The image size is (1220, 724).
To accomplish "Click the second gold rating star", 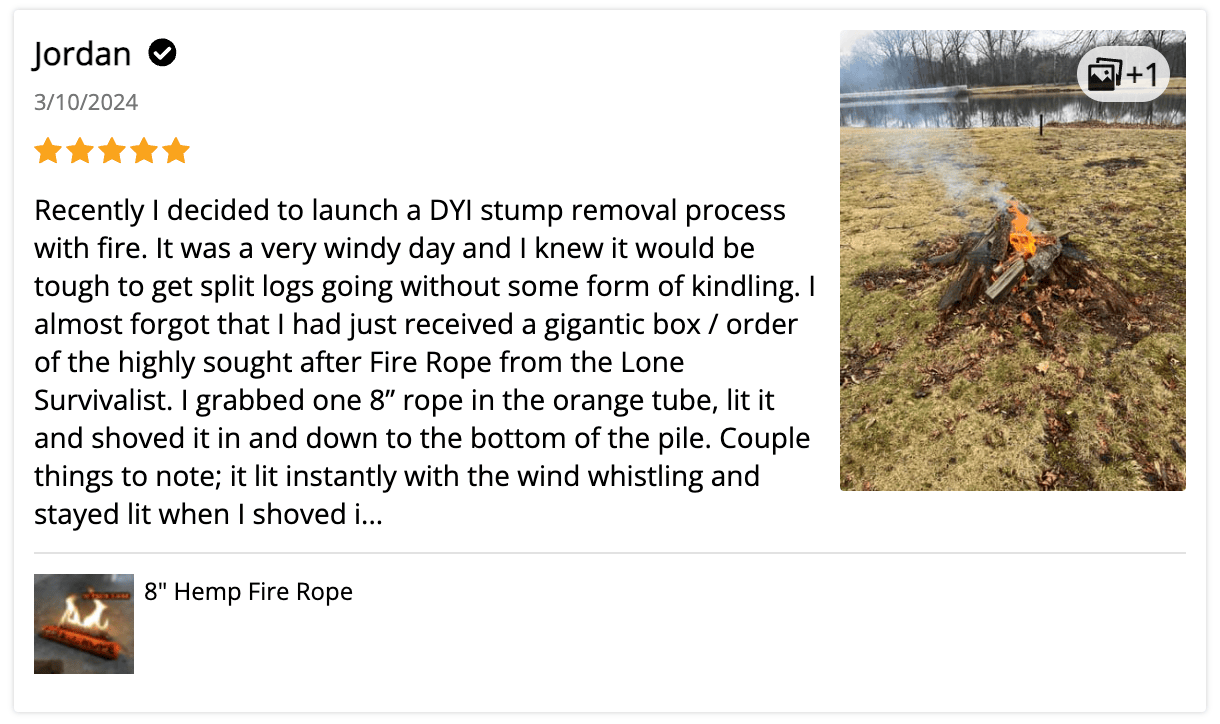I will tap(79, 151).
